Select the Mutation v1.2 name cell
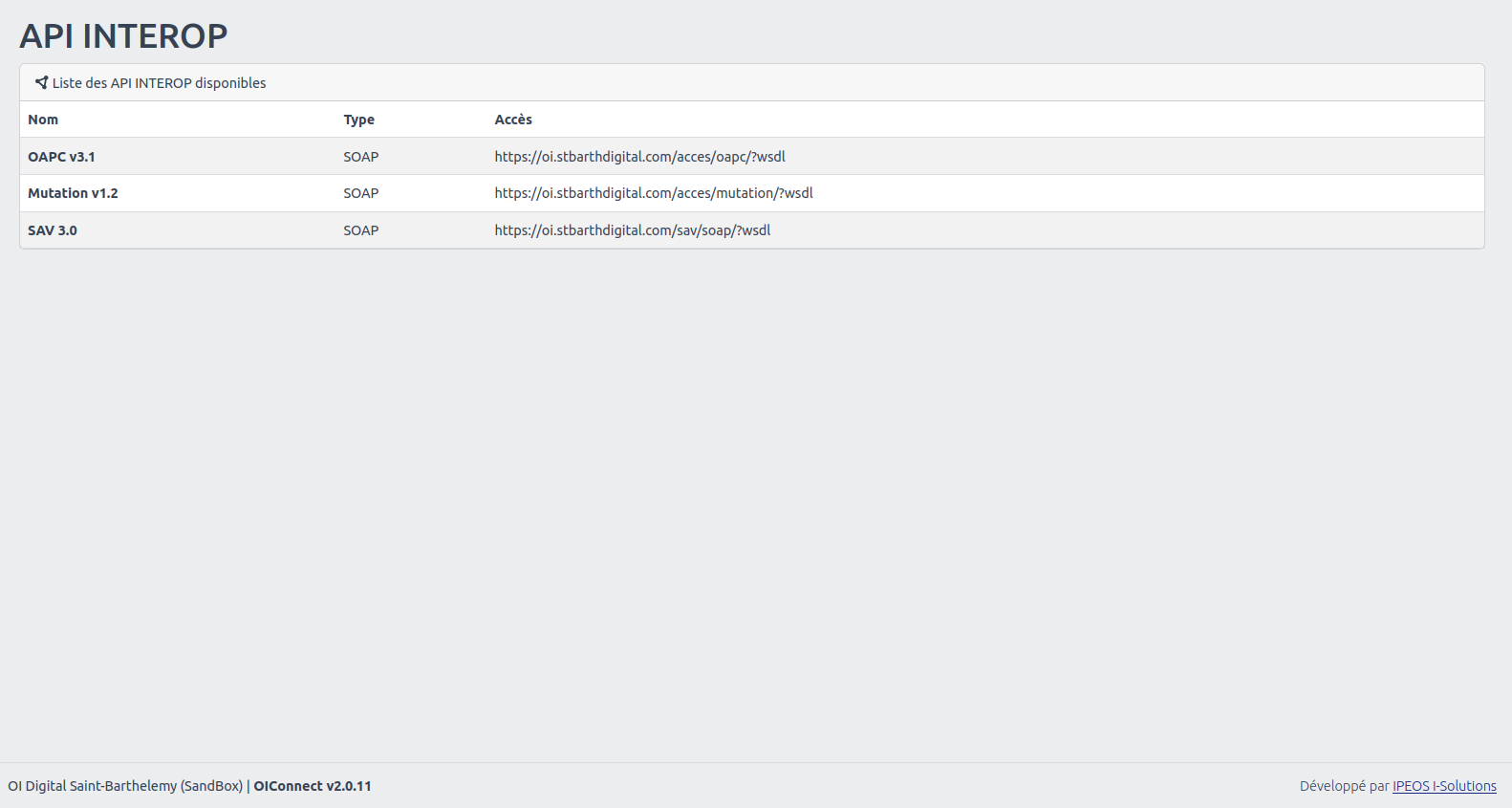Image resolution: width=1512 pixels, height=808 pixels. tap(73, 193)
